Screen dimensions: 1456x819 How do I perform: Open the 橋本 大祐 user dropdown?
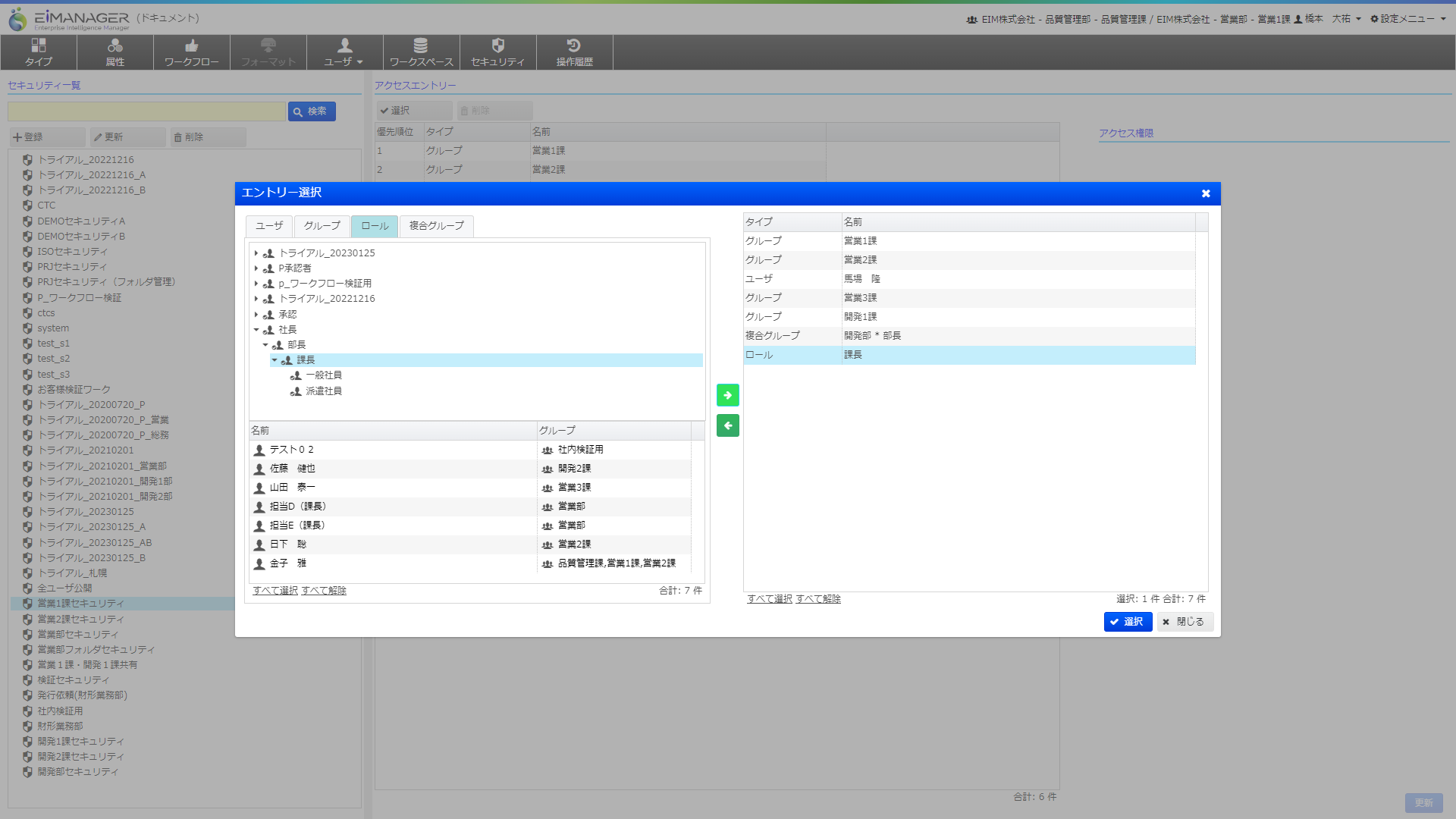(x=1327, y=19)
